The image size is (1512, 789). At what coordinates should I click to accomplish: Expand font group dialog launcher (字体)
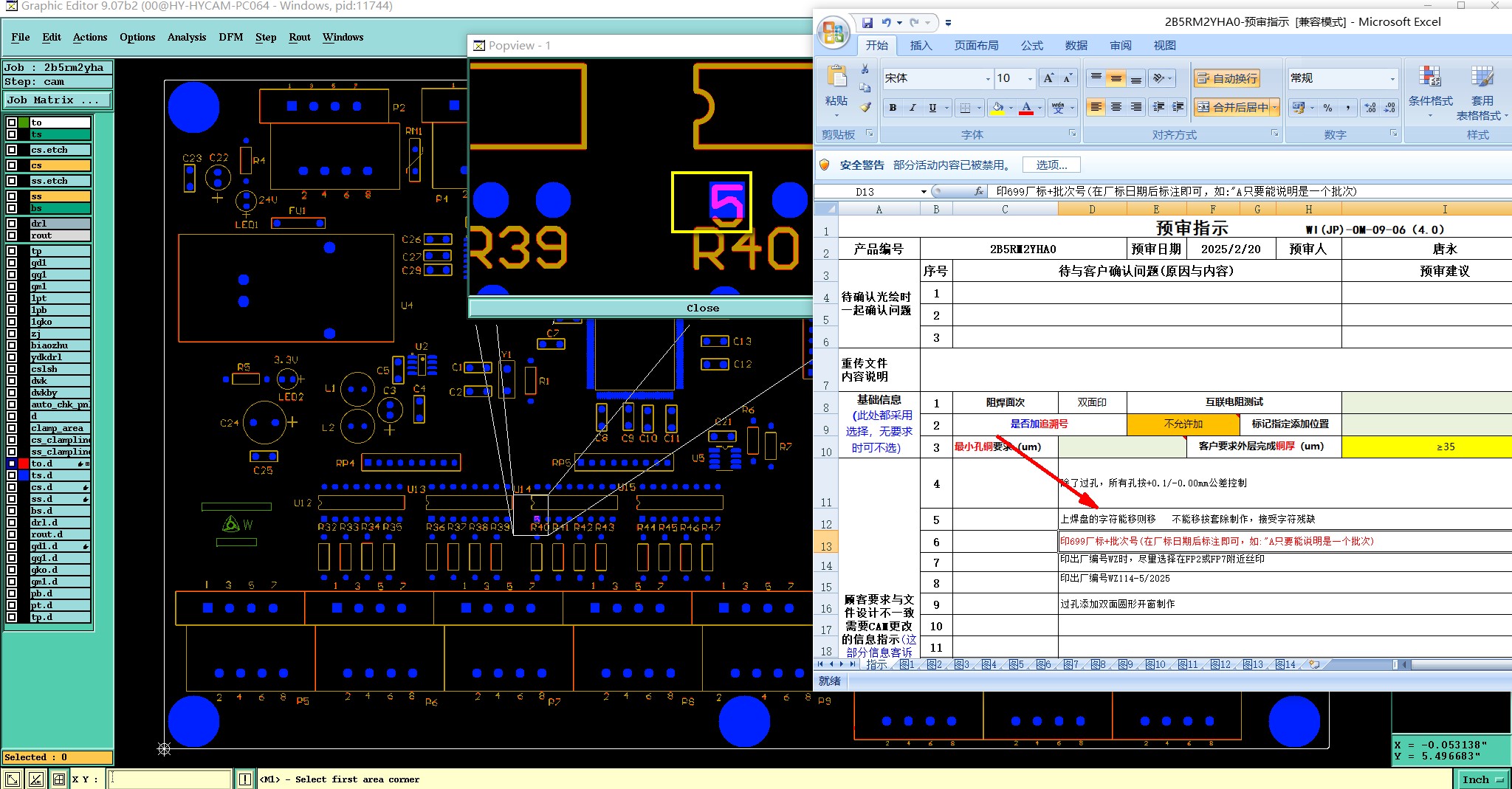click(1072, 134)
